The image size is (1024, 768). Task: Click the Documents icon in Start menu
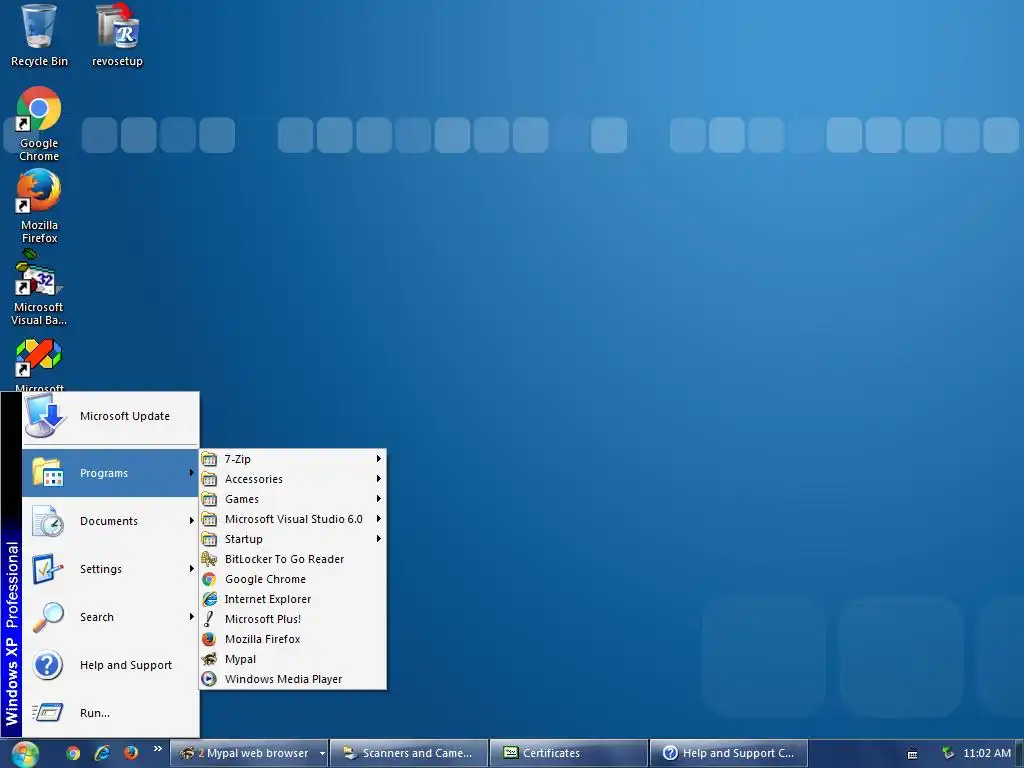click(x=48, y=520)
